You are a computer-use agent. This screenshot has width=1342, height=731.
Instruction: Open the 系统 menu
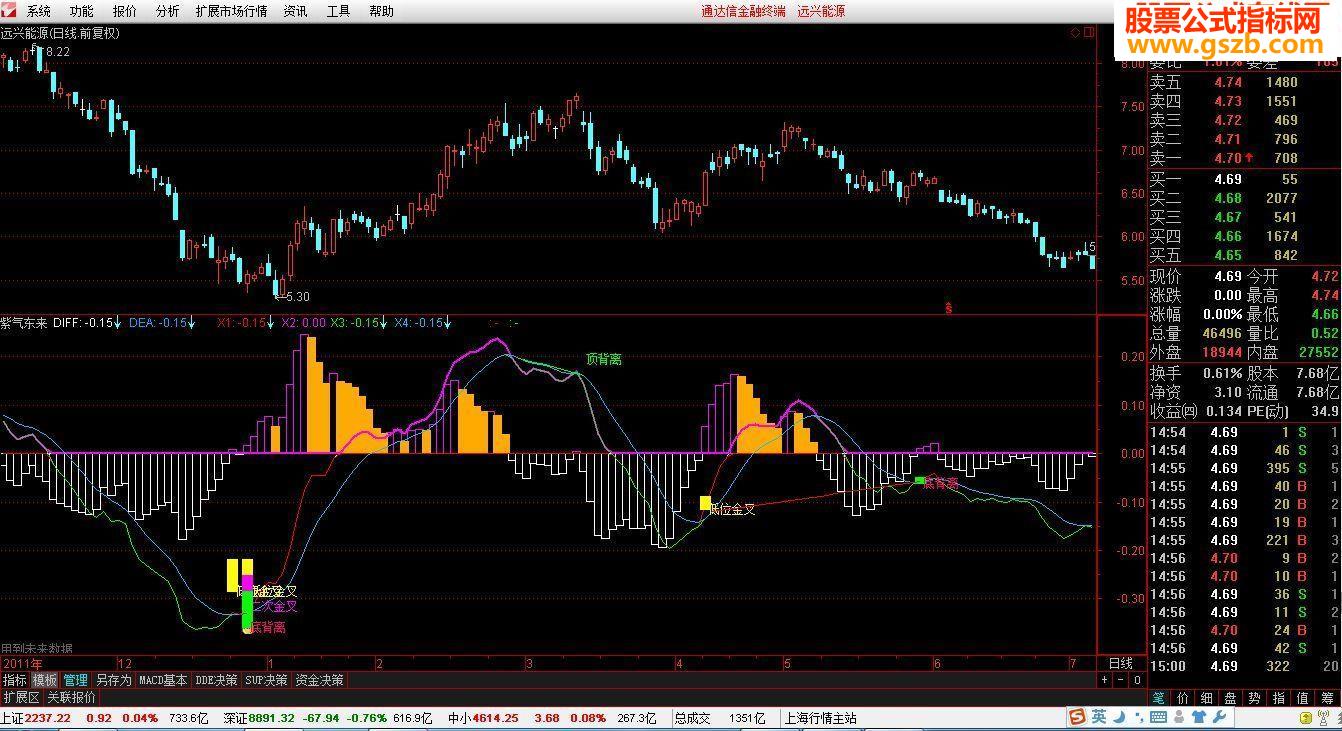click(39, 11)
